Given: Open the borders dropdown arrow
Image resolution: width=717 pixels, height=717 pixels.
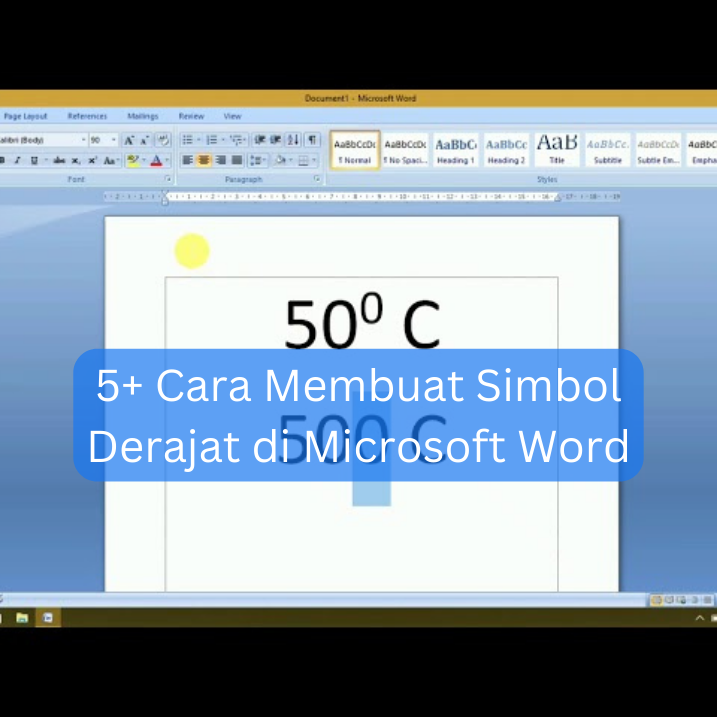Looking at the screenshot, I should point(314,161).
